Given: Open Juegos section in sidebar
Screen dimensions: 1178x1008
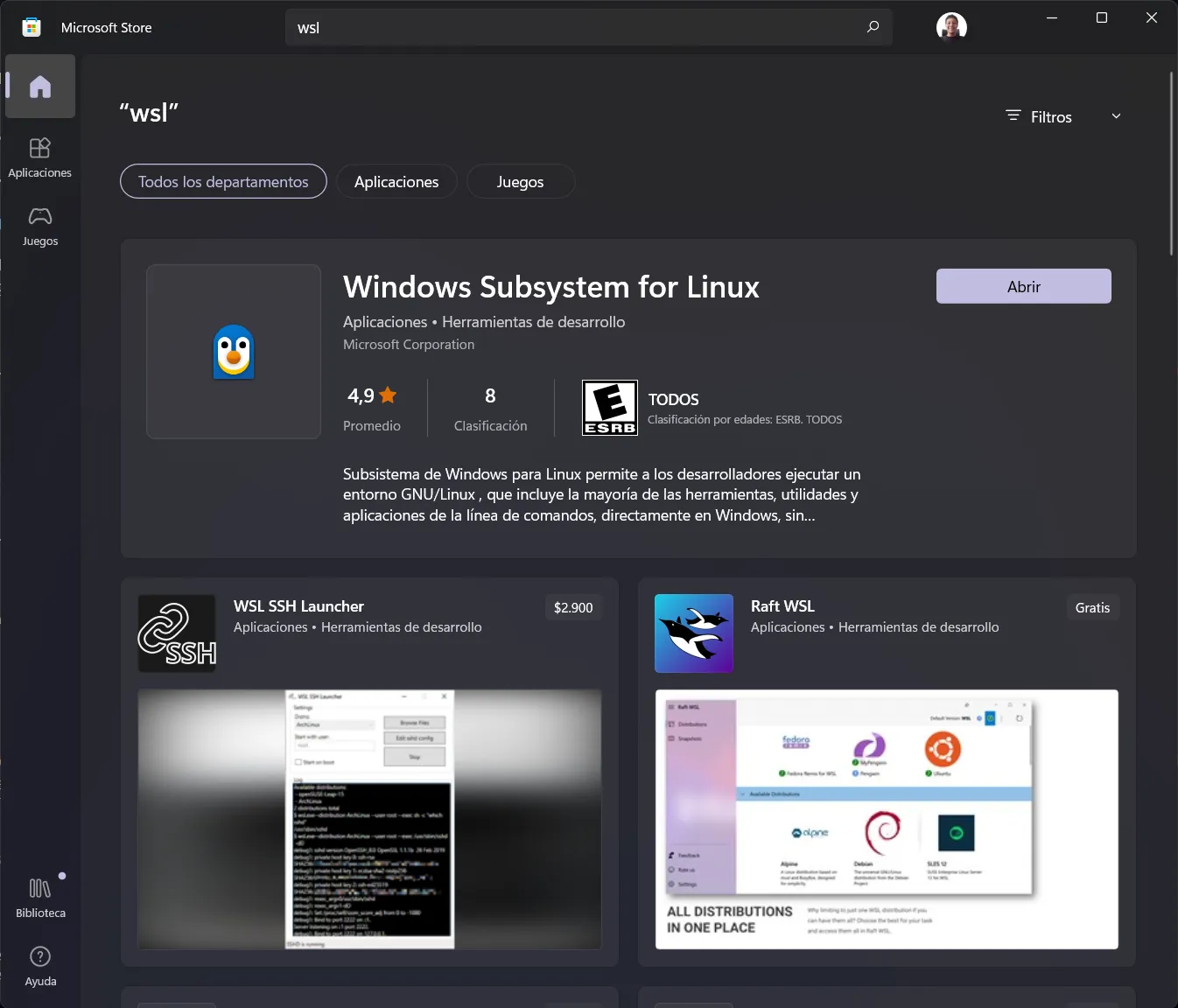Looking at the screenshot, I should point(40,227).
